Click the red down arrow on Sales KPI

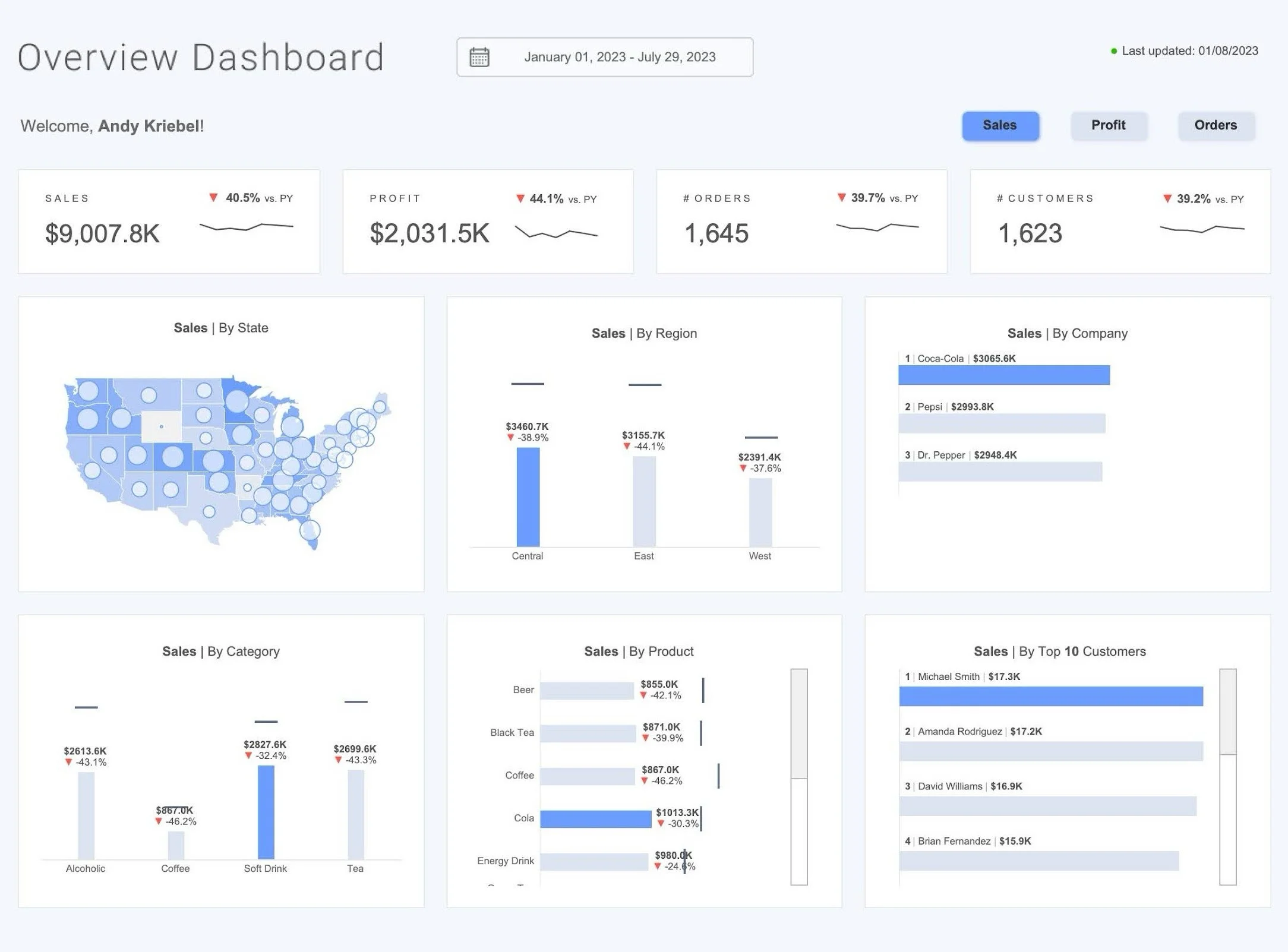(213, 197)
